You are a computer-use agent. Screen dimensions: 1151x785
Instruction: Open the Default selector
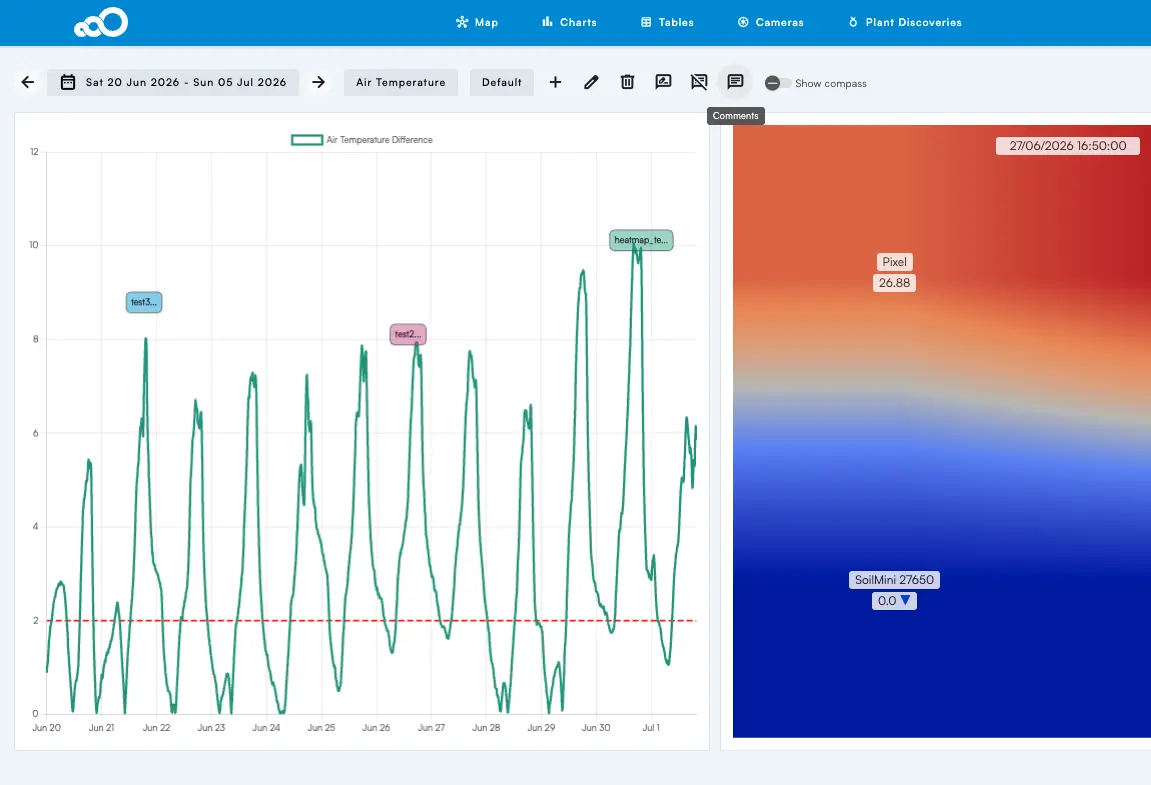click(502, 82)
